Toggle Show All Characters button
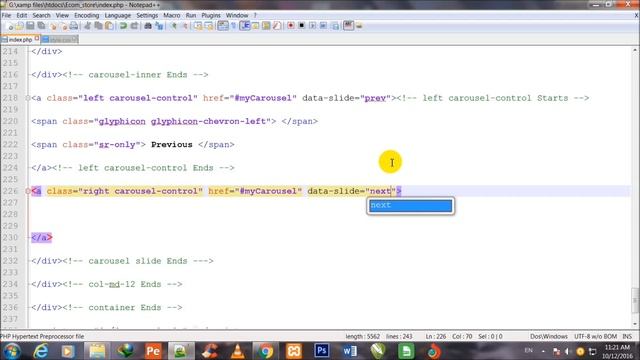640x360 pixels. 233,26
